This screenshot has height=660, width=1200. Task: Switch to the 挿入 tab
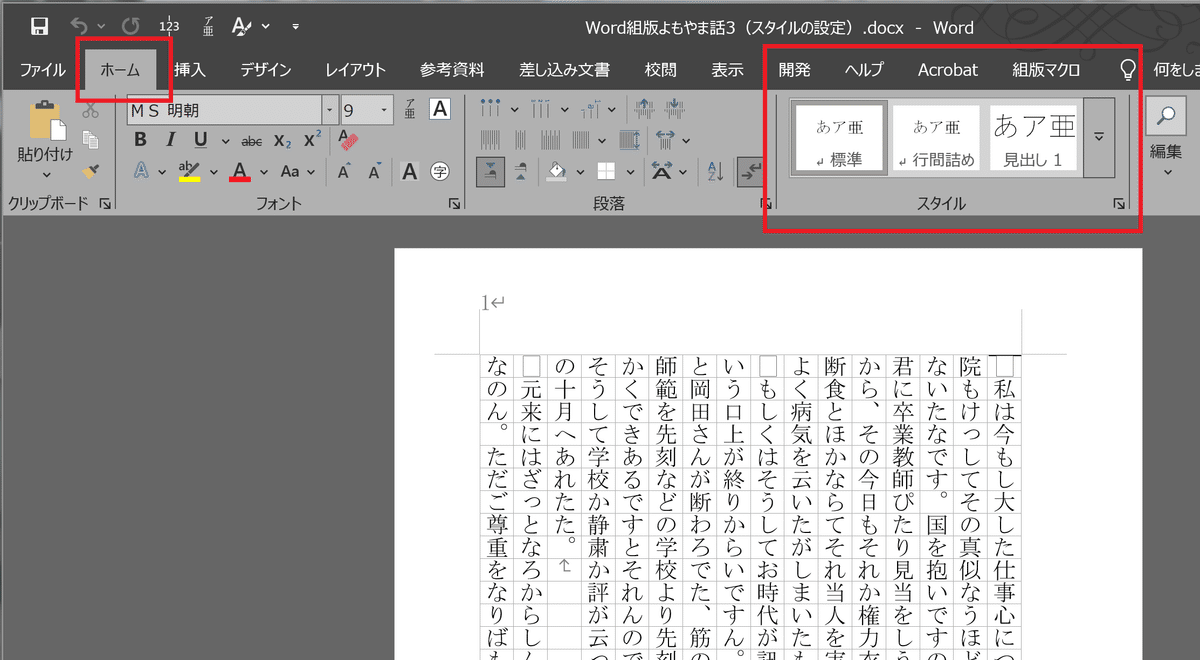coord(190,70)
